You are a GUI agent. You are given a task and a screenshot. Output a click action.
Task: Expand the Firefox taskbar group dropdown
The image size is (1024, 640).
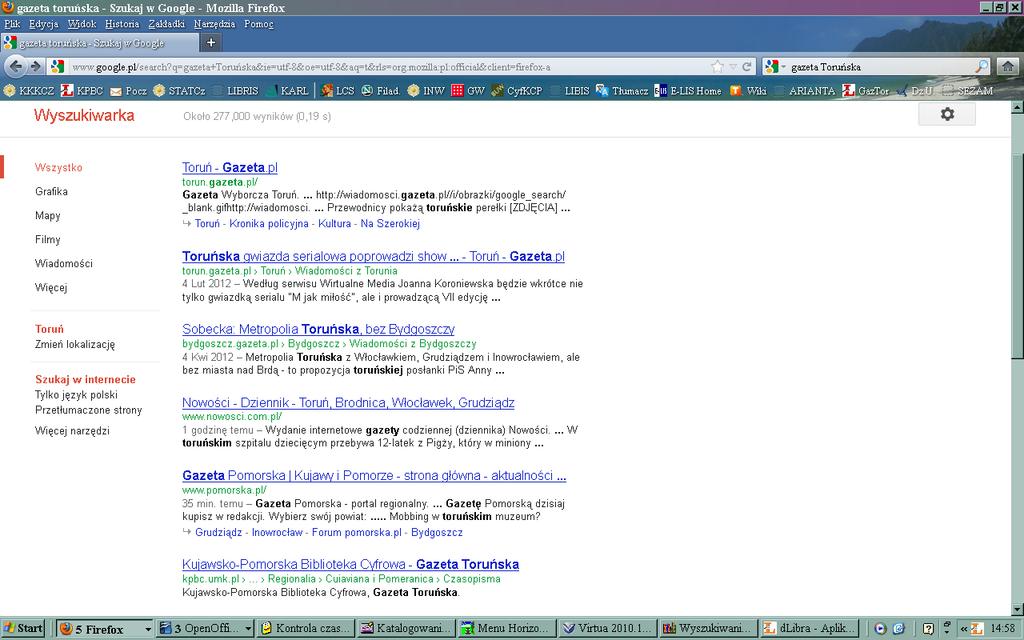click(x=148, y=629)
